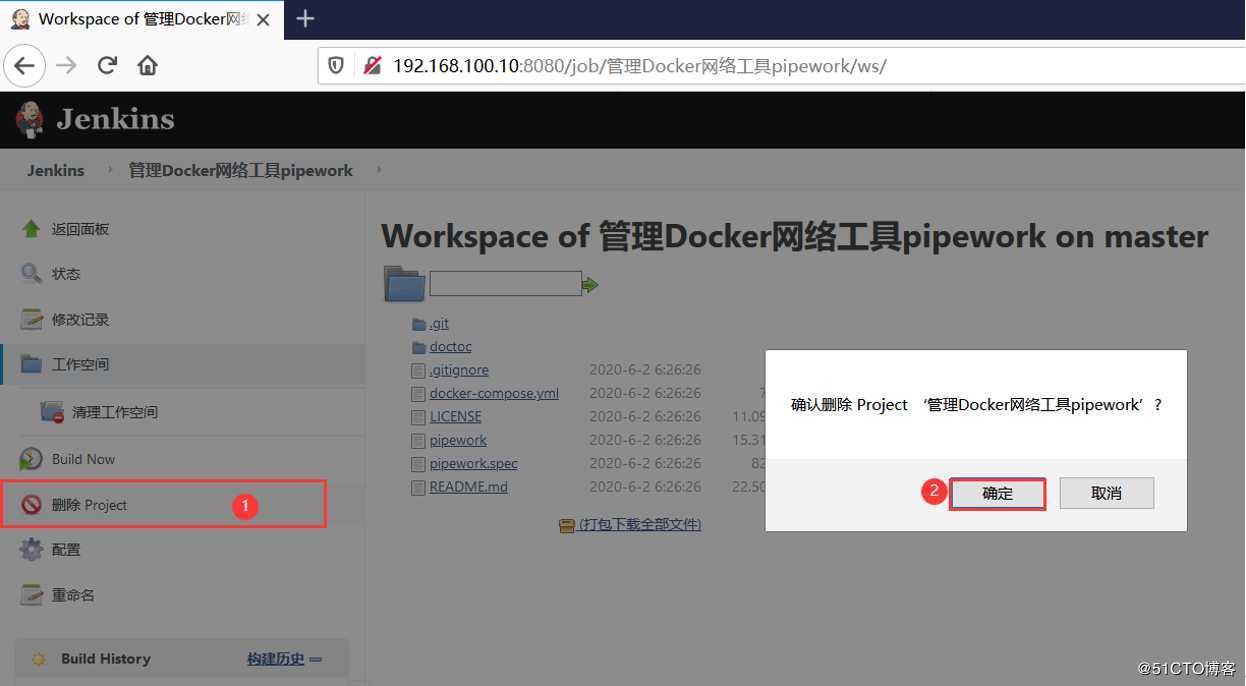The width and height of the screenshot is (1246, 686).
Task: Open 配置 in the sidebar
Action: tap(66, 550)
